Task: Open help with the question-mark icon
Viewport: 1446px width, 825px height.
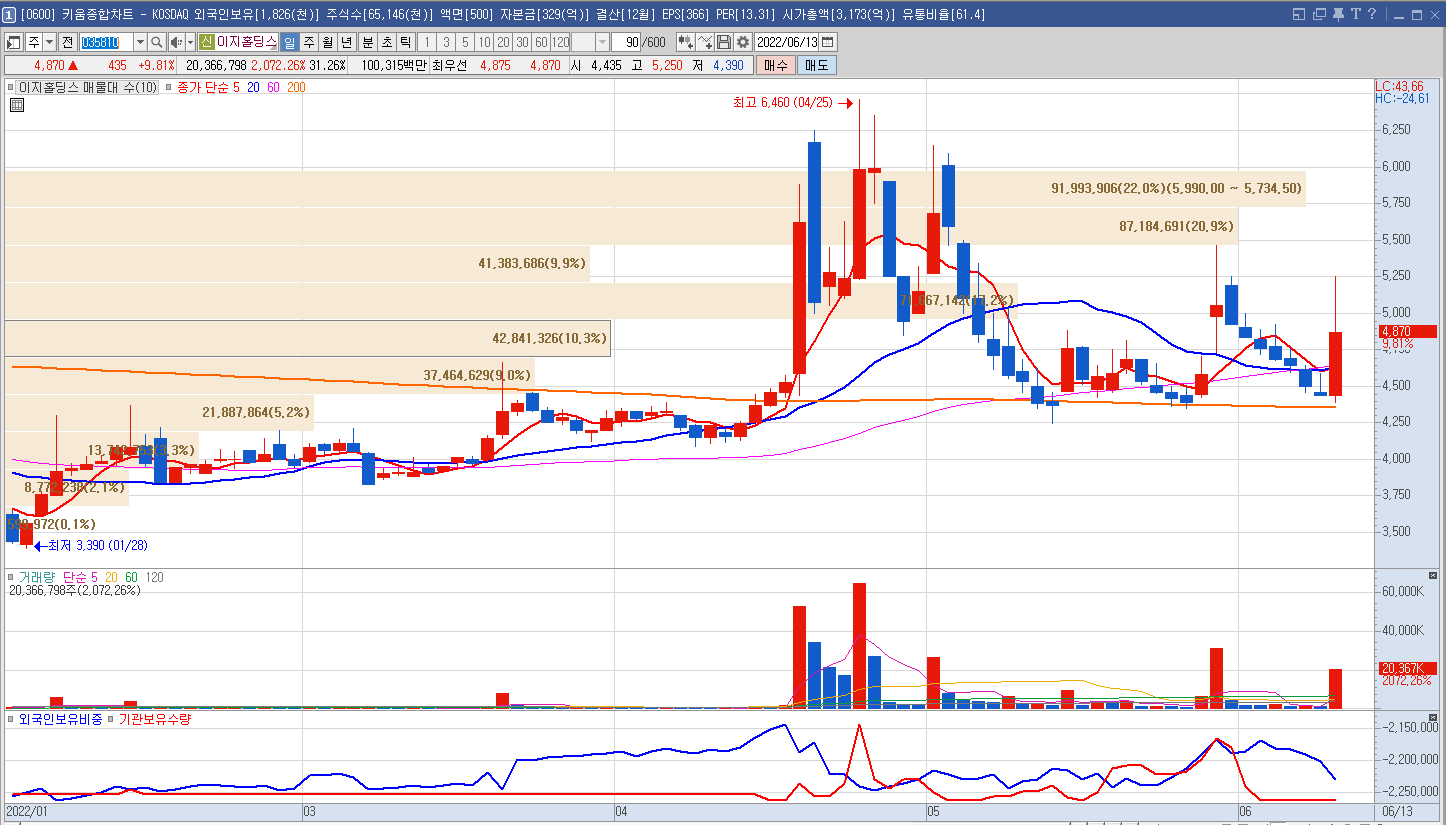Action: 1372,14
